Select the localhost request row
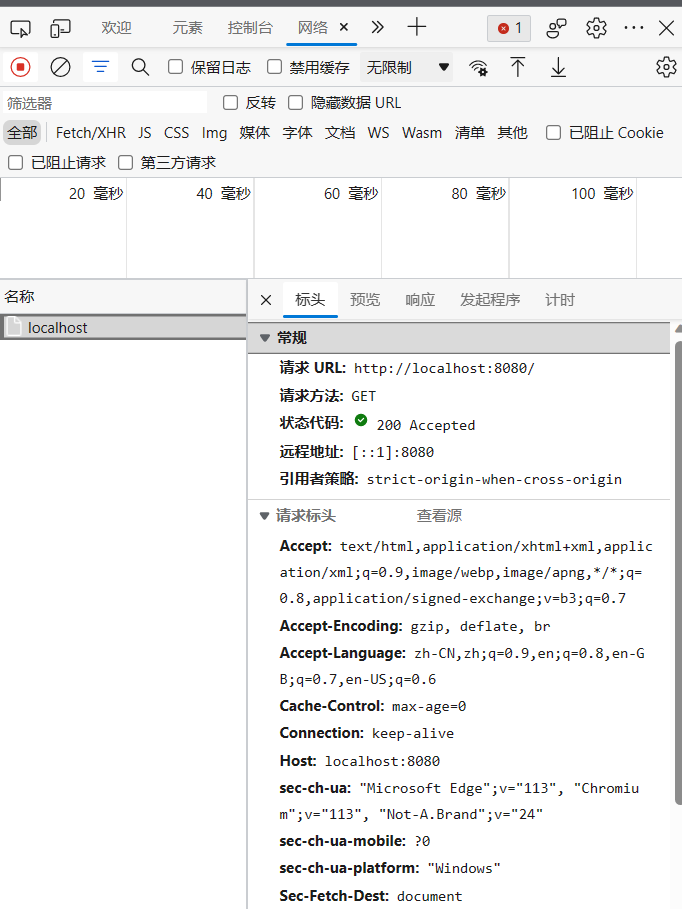 click(123, 328)
